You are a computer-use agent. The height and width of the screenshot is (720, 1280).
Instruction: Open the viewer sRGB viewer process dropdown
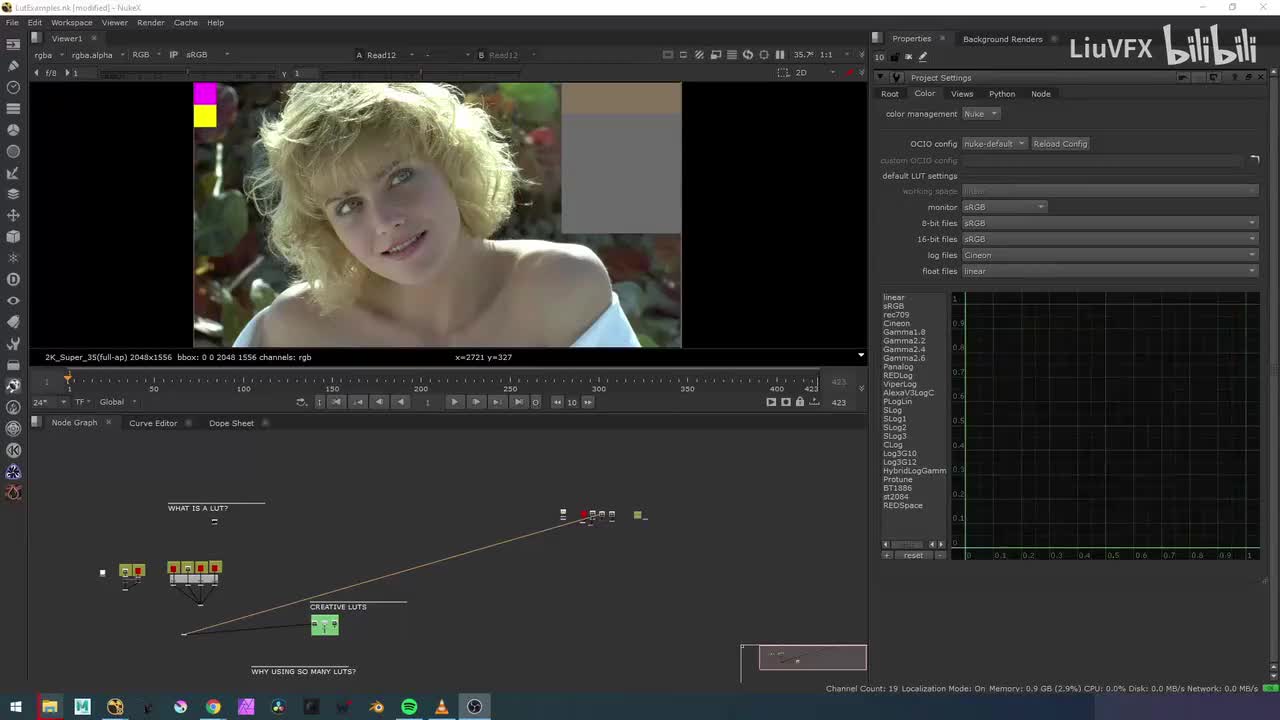click(x=207, y=55)
